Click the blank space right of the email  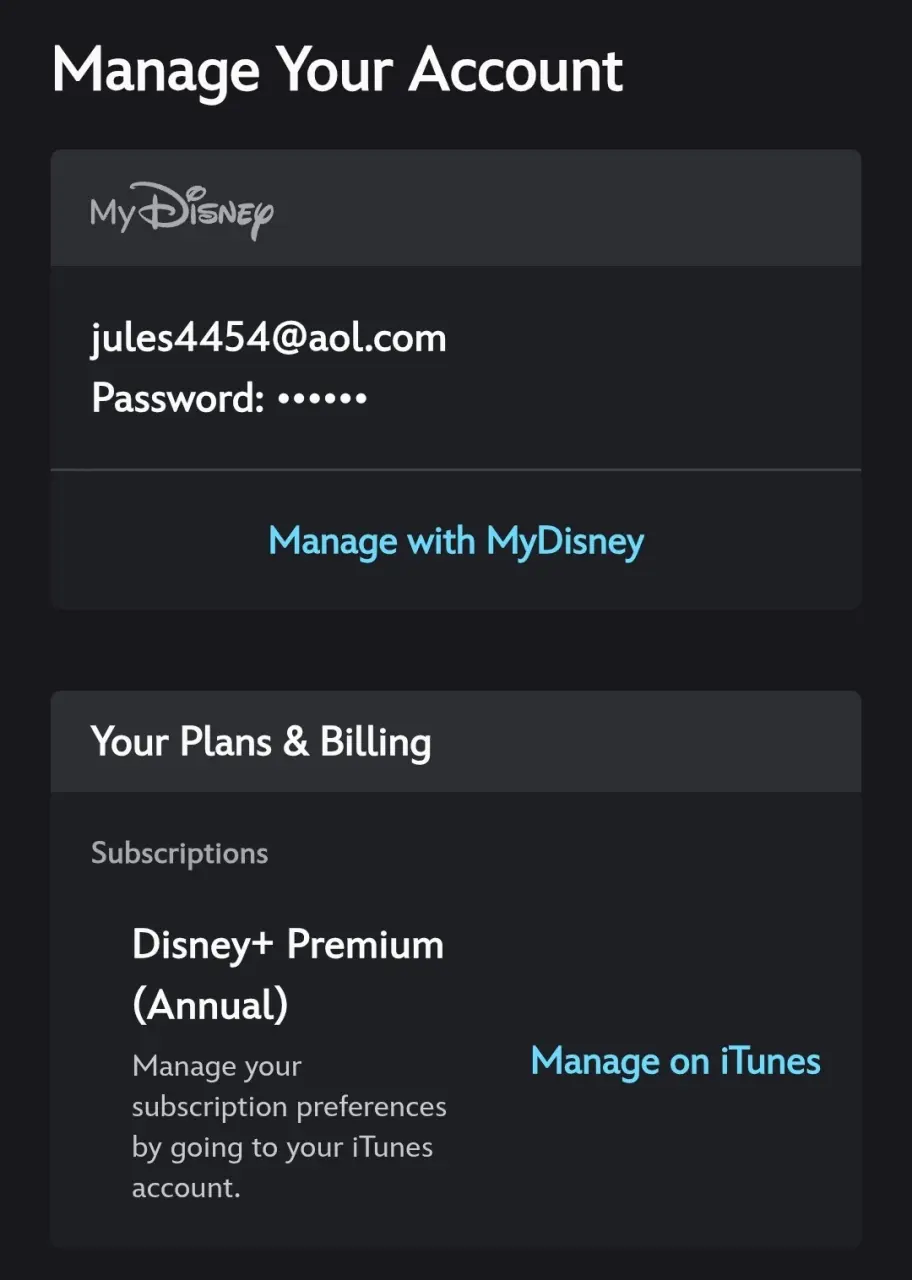coord(650,338)
